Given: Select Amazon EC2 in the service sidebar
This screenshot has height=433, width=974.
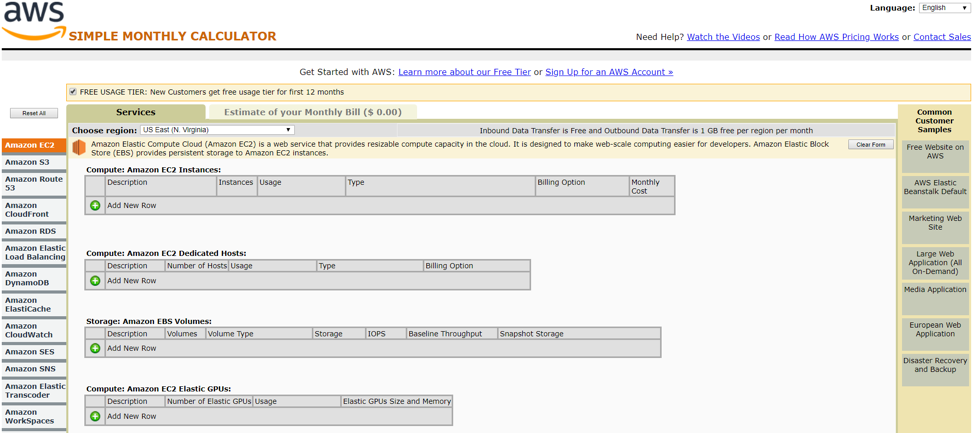Looking at the screenshot, I should (x=34, y=145).
